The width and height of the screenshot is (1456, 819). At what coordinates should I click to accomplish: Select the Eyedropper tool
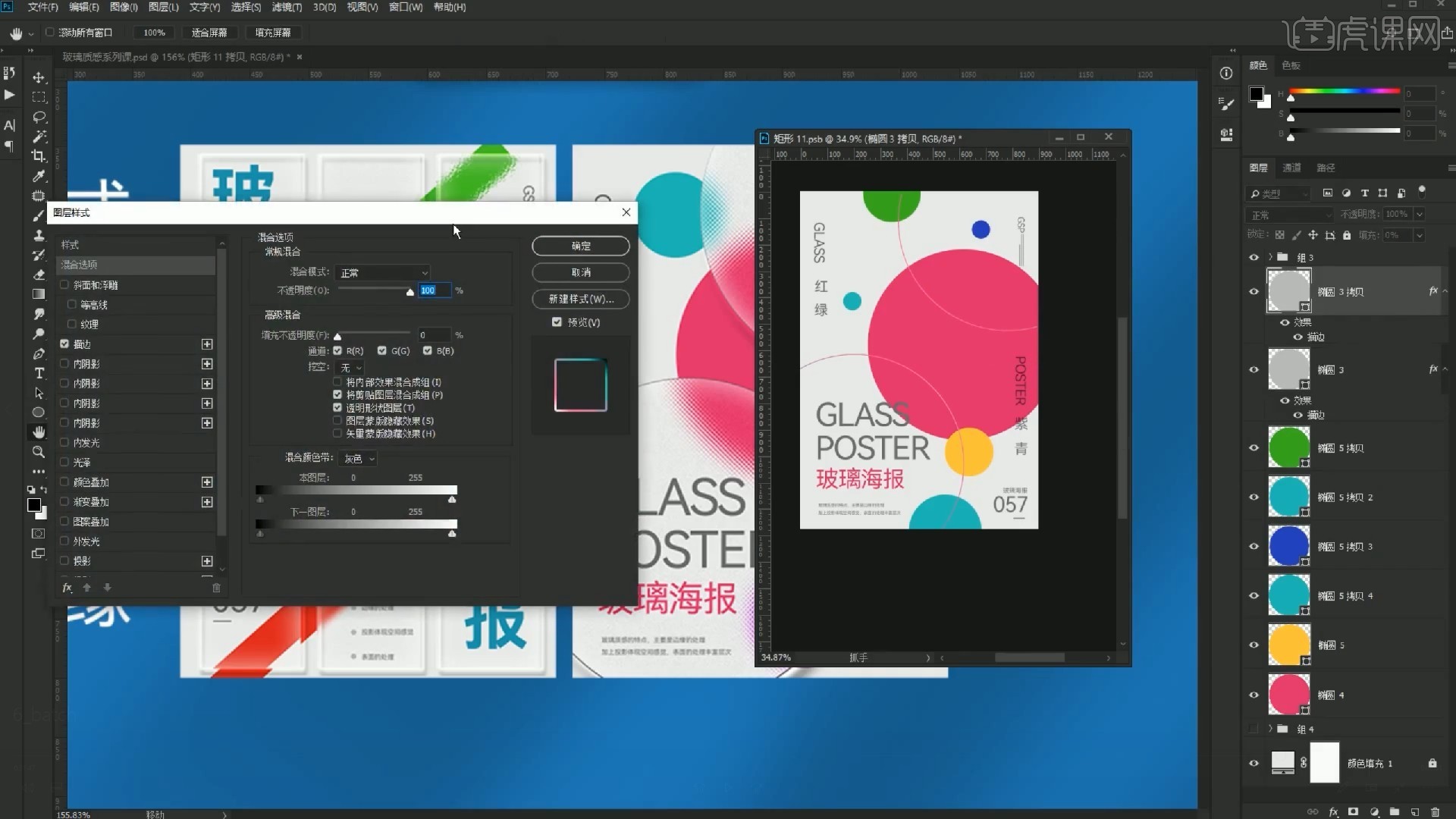pyautogui.click(x=39, y=176)
